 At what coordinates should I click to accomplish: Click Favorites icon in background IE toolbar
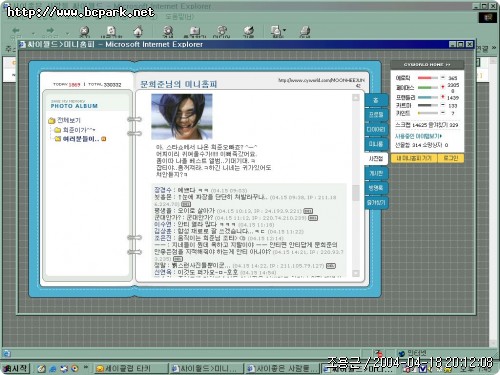pyautogui.click(x=195, y=31)
